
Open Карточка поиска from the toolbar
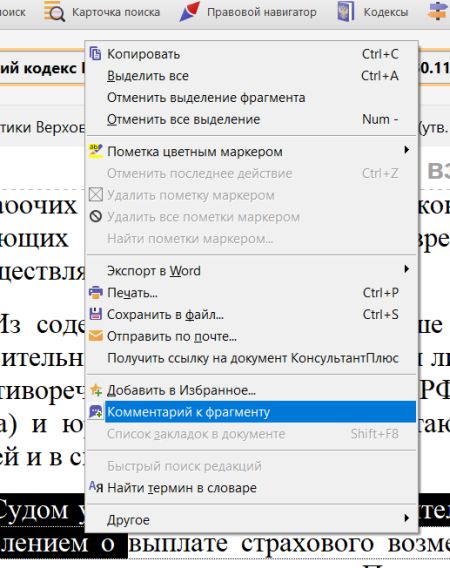coord(102,12)
